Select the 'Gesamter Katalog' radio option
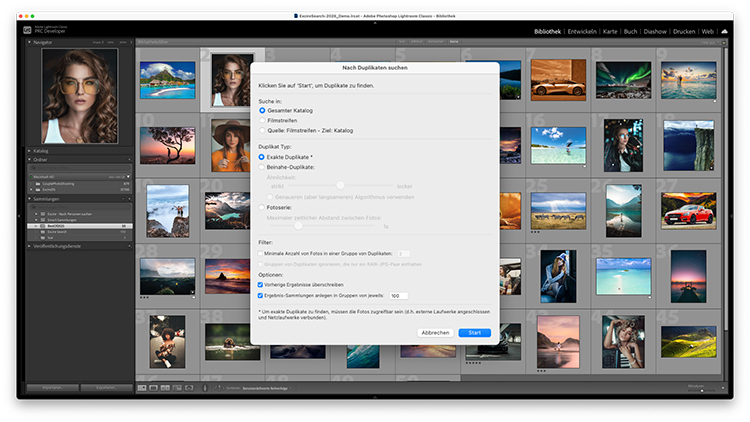 coord(262,110)
